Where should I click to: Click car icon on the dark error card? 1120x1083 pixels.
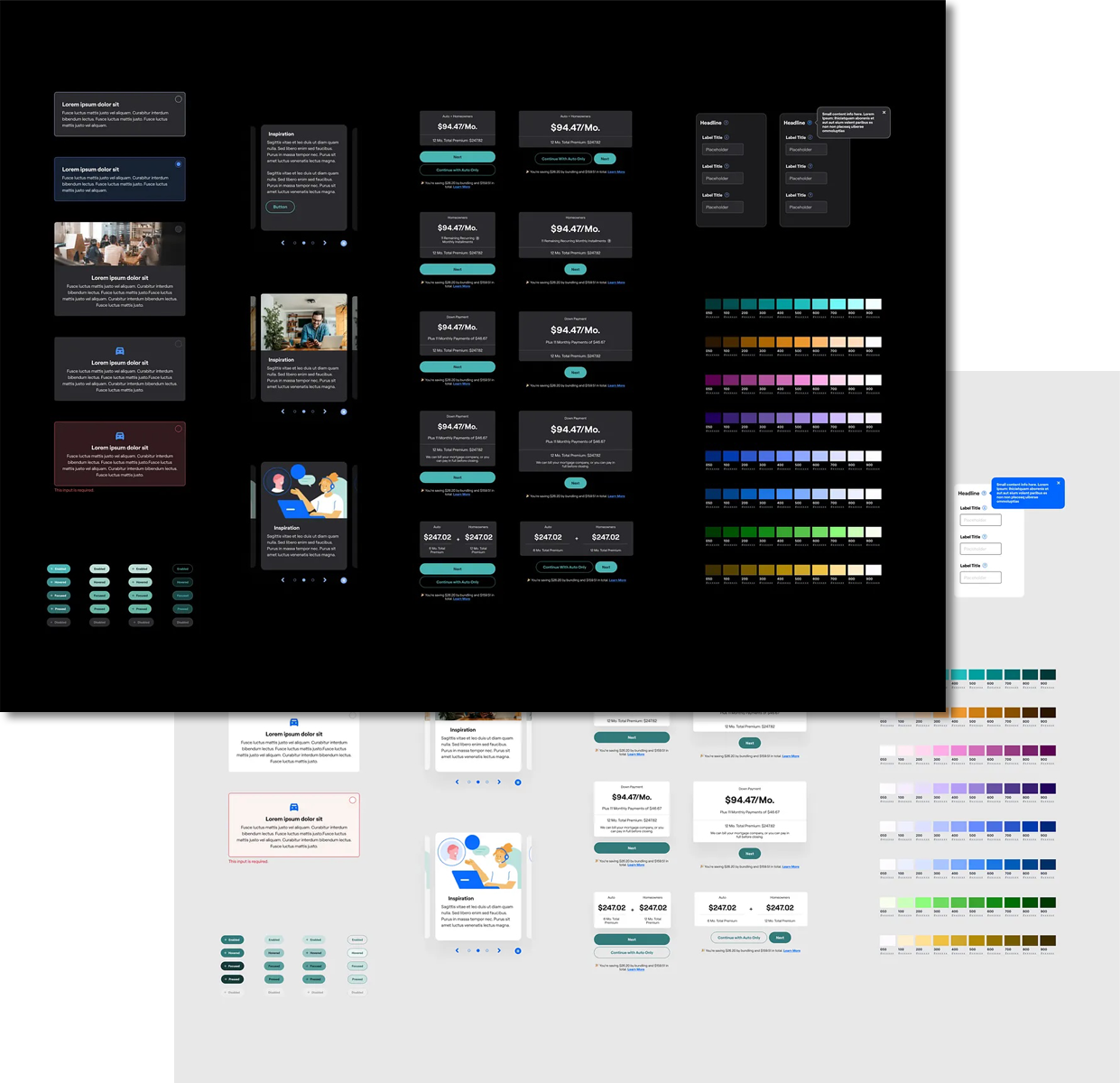120,436
